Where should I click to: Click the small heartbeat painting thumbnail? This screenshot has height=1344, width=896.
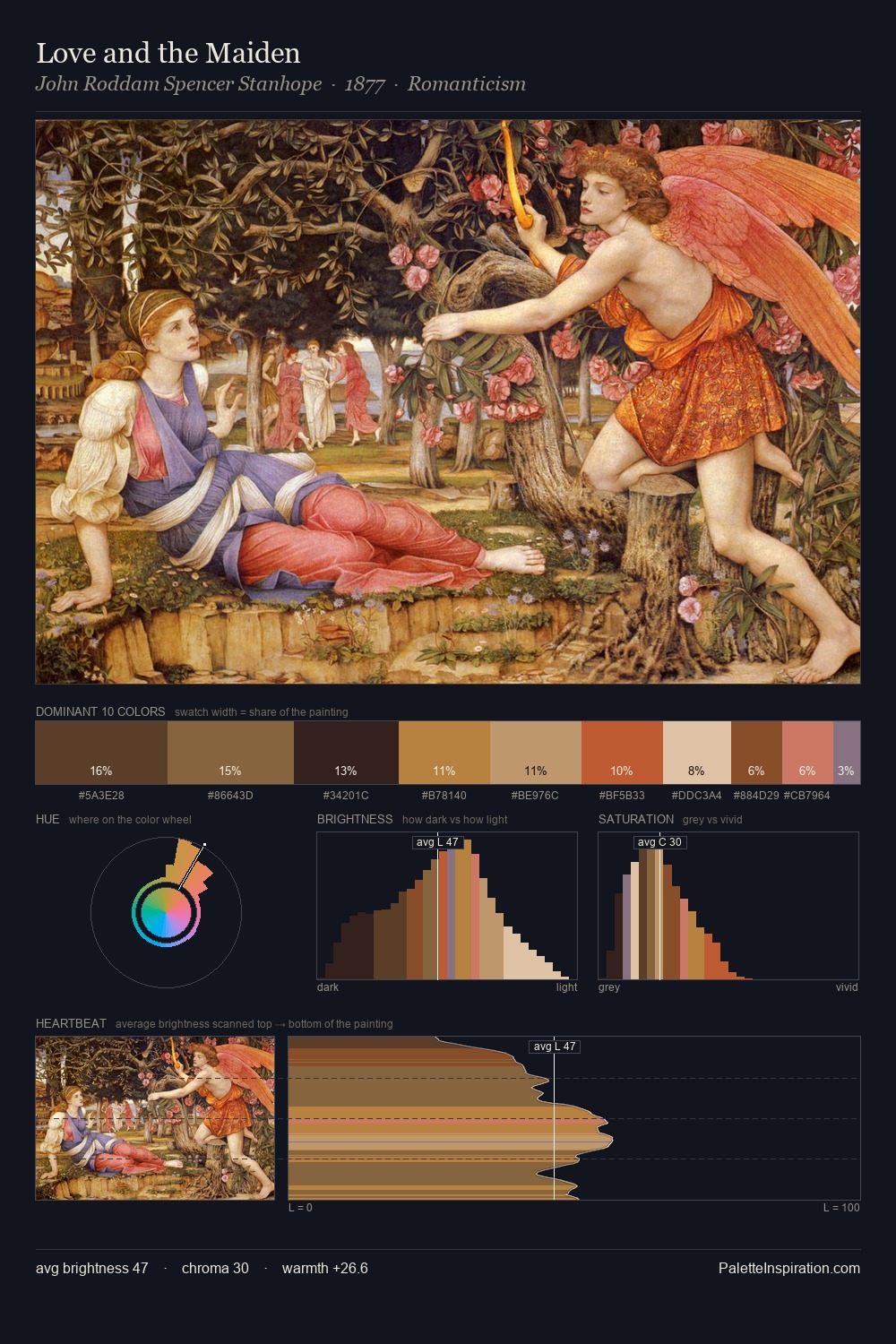click(x=155, y=1118)
